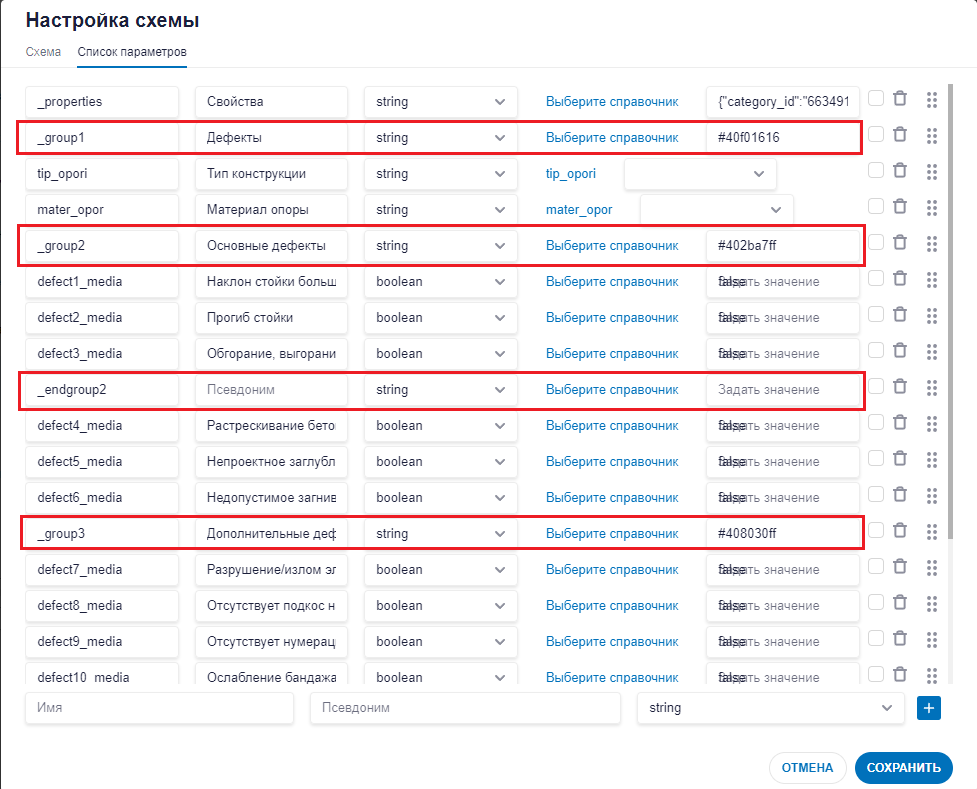Delete the _properties parameter row
This screenshot has height=789, width=977.
point(900,99)
